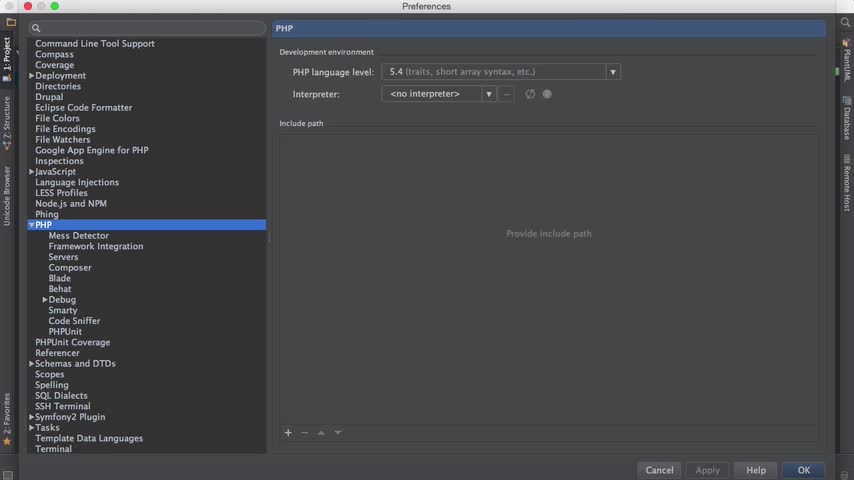
Task: Open the Structure tool window tab
Action: pos(7,123)
